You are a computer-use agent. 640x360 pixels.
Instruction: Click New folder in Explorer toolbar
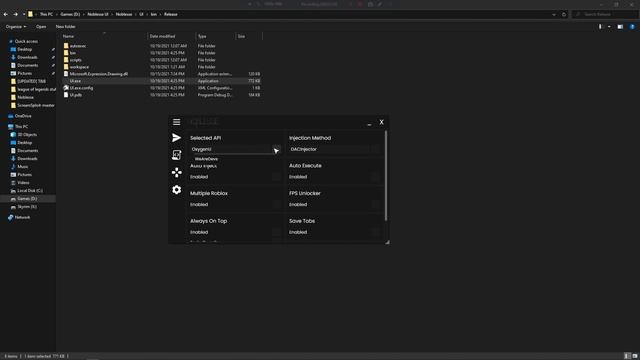coord(65,27)
